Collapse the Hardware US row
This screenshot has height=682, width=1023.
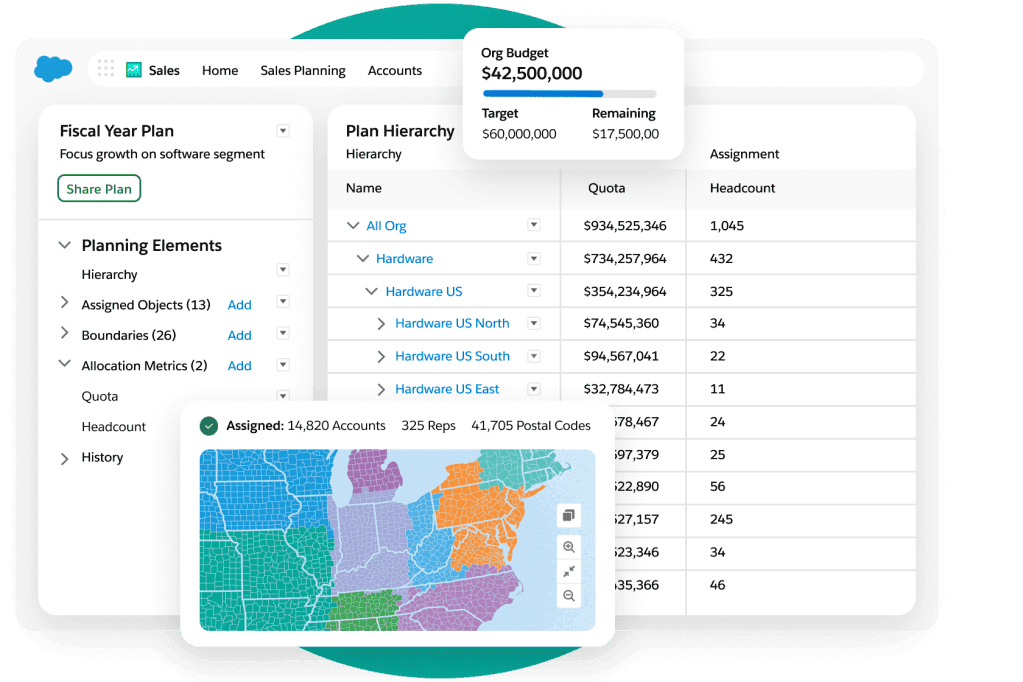tap(371, 291)
